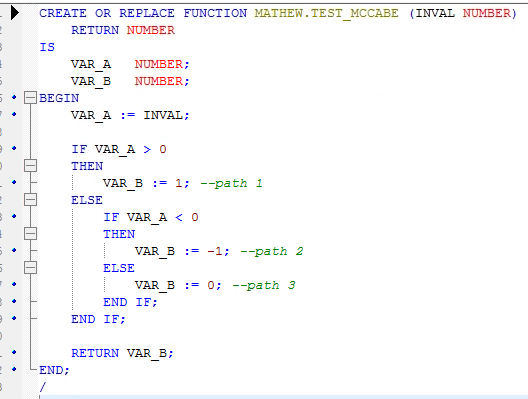Viewport: 528px width, 399px height.
Task: Click the trailing slash terminator line
Action: [43, 387]
